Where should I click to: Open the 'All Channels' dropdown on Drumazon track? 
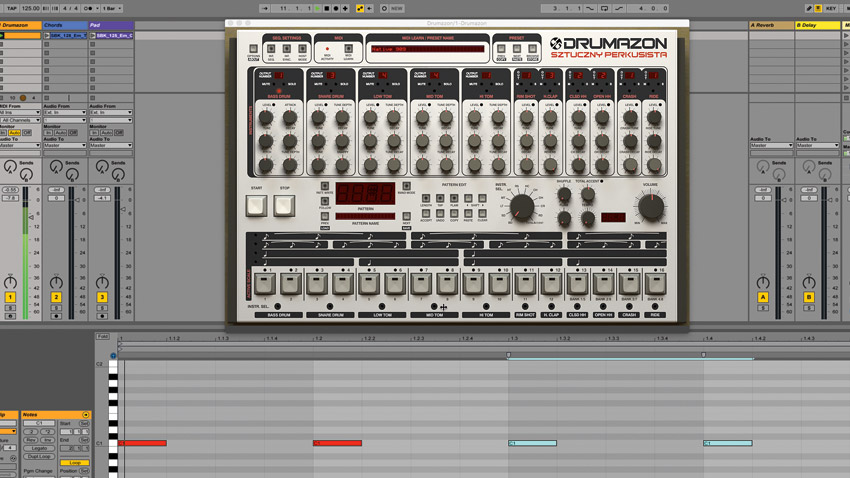coord(20,120)
